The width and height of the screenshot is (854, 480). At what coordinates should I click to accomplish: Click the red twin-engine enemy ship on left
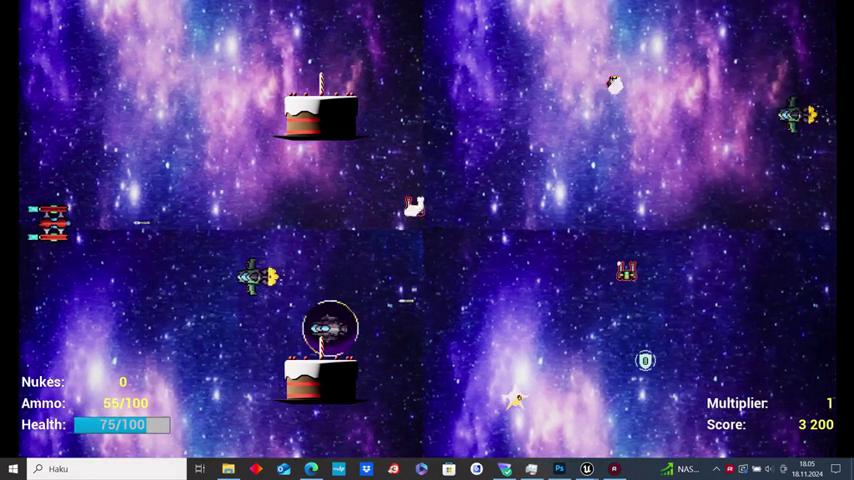[49, 223]
